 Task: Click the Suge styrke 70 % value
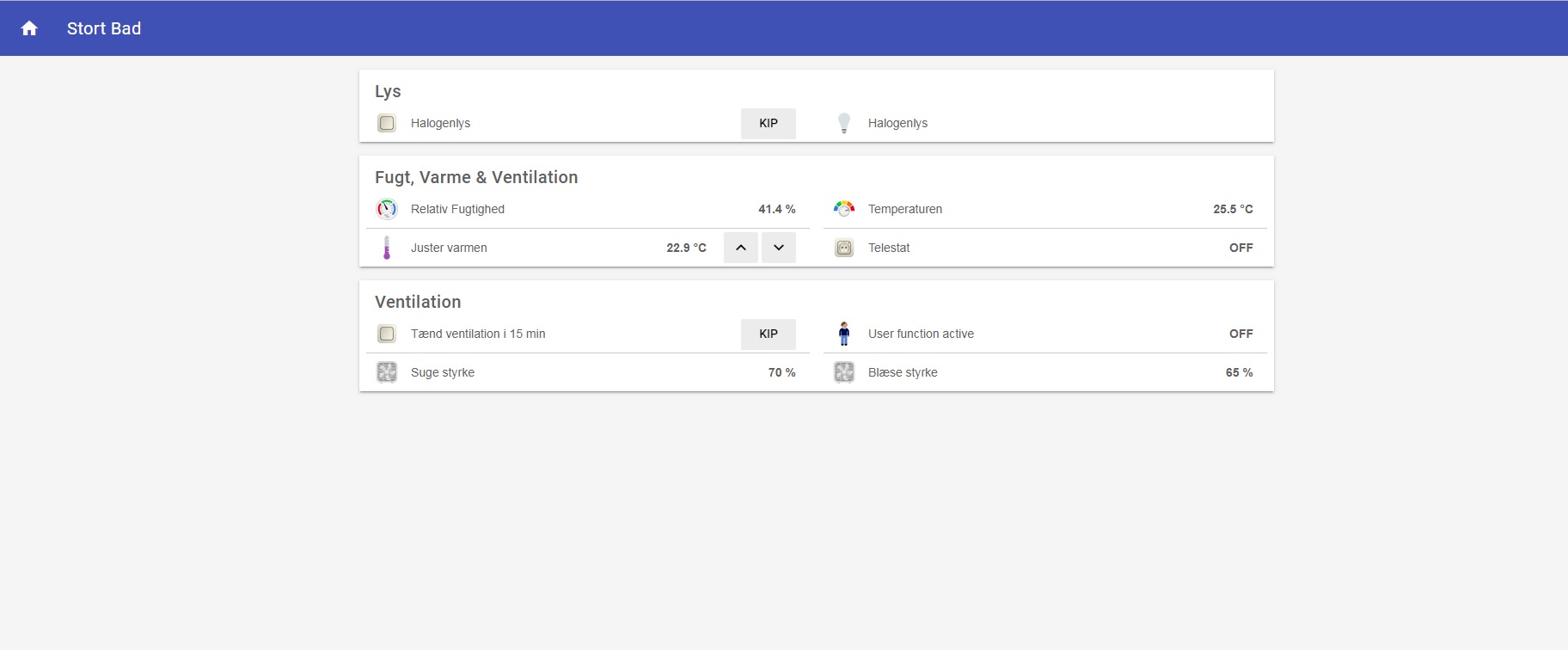pyautogui.click(x=781, y=372)
